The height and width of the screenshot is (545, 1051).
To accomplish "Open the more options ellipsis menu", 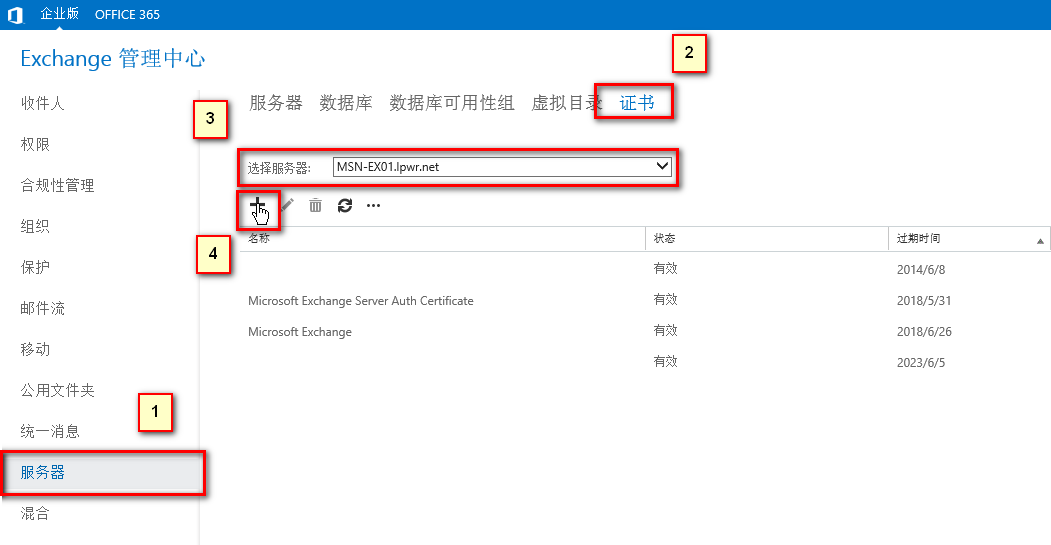I will tap(373, 206).
